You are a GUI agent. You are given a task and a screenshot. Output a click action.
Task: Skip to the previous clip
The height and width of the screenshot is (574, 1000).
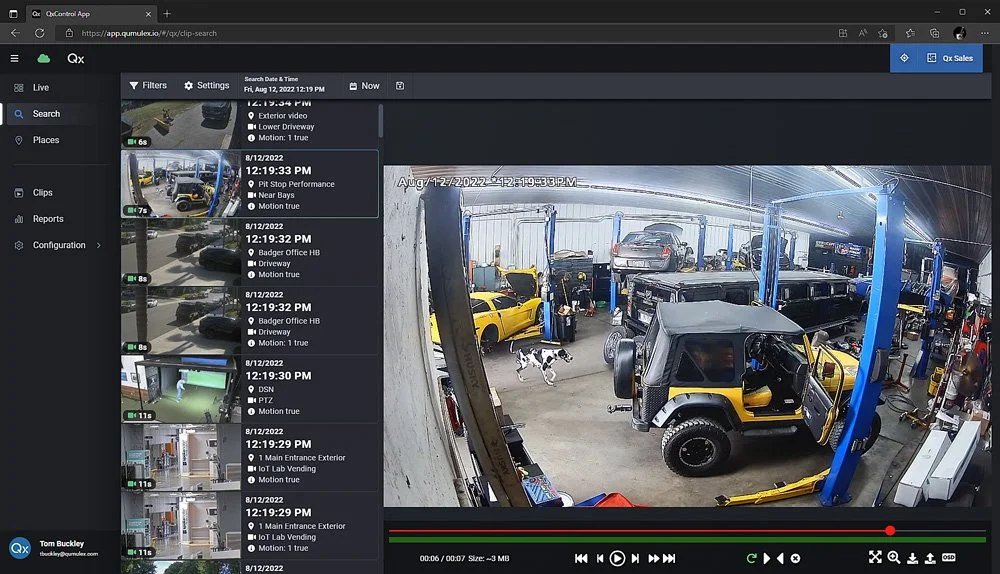pyautogui.click(x=581, y=558)
